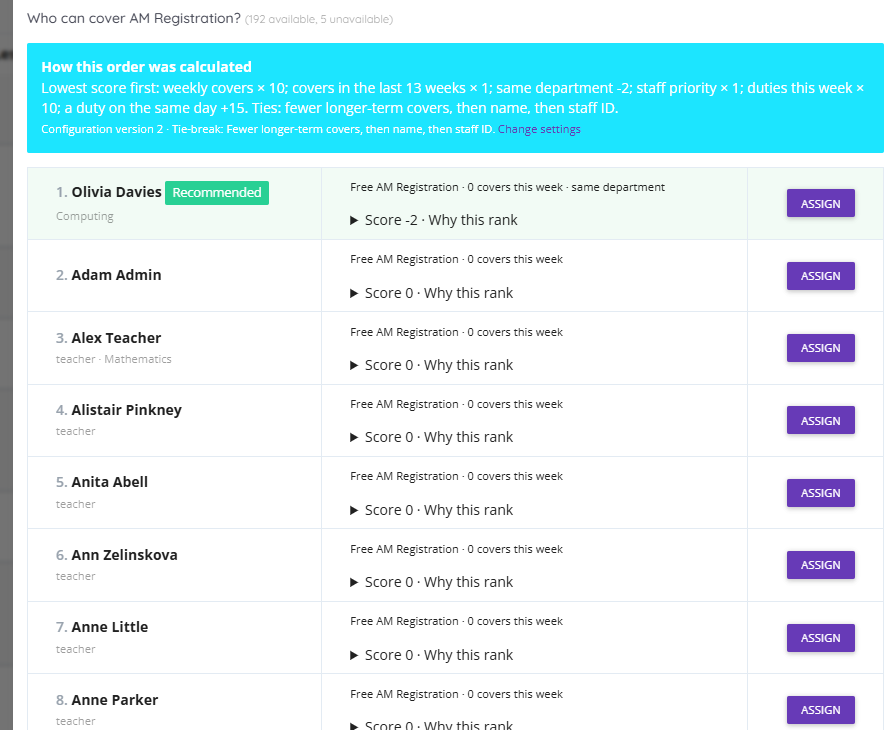
Task: Assign Ann Zelinskova to the cover
Action: [x=820, y=565]
